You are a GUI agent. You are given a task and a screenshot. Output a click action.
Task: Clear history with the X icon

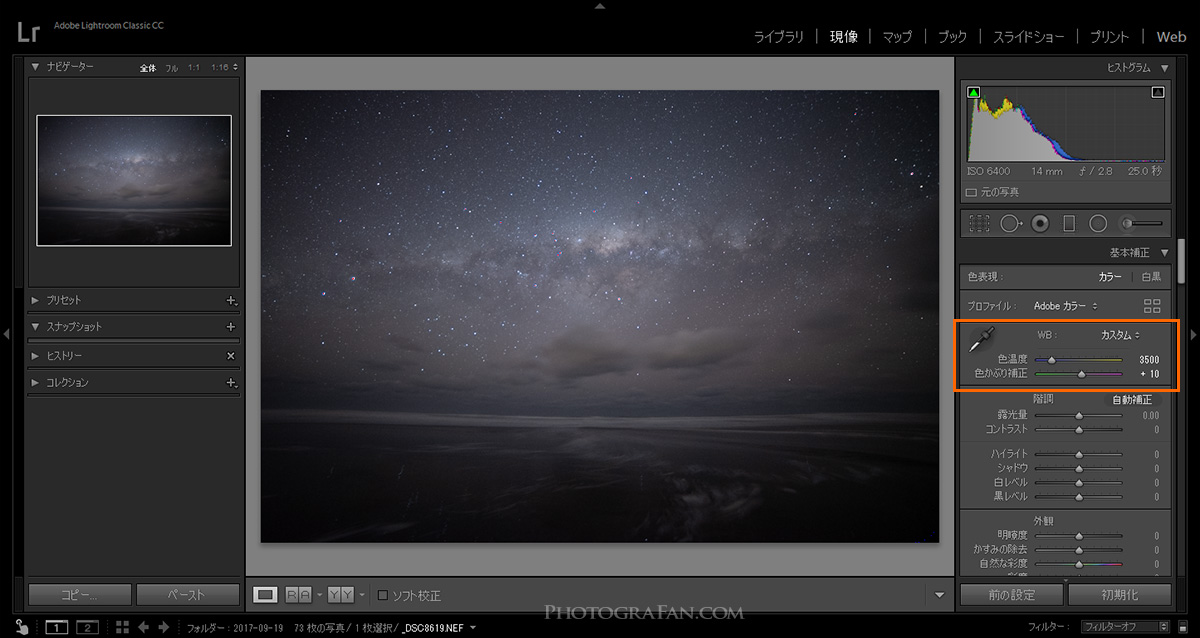click(231, 355)
